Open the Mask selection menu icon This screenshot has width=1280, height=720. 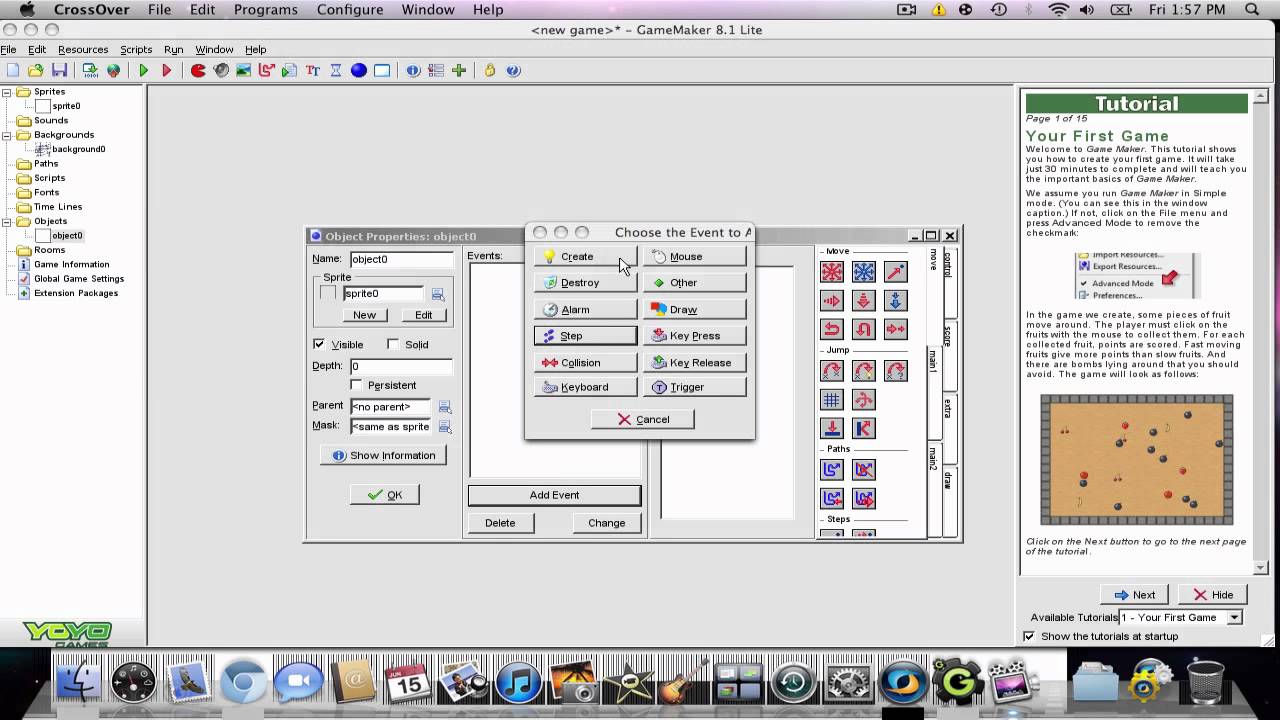445,427
